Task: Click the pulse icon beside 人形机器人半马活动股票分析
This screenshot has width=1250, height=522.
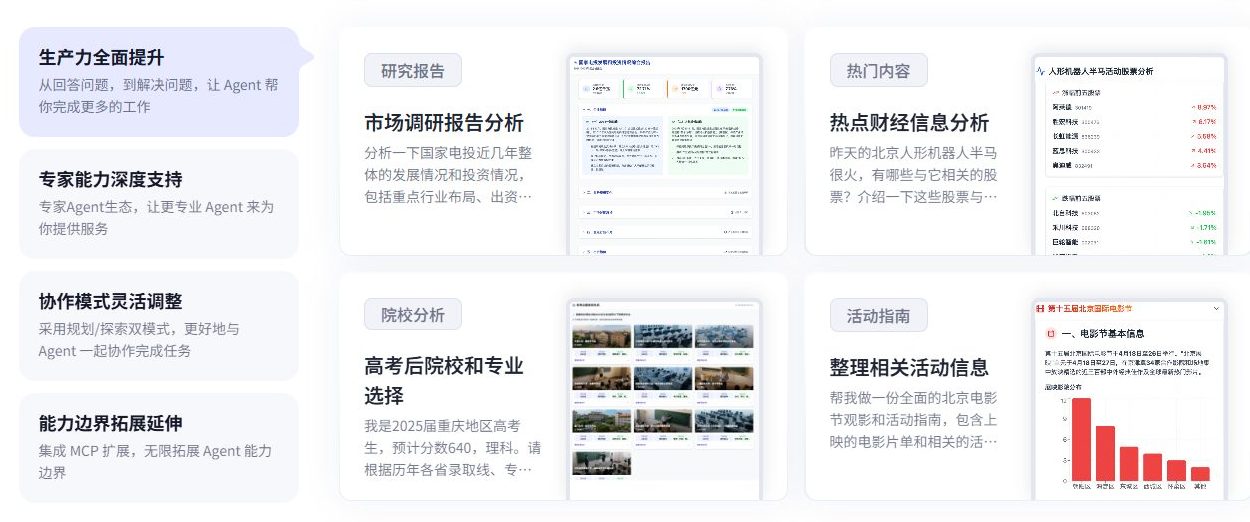Action: point(1040,72)
